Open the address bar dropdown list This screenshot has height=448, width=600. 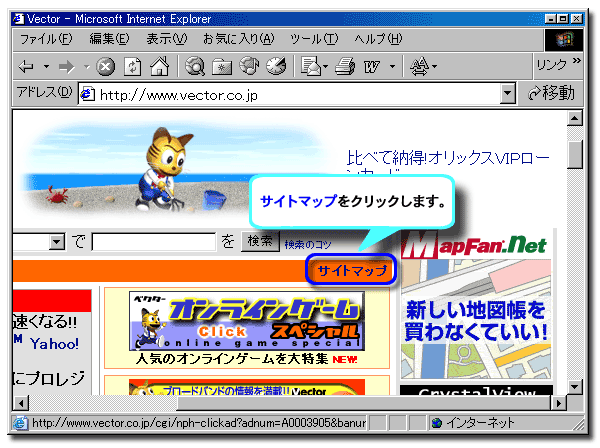coord(507,93)
